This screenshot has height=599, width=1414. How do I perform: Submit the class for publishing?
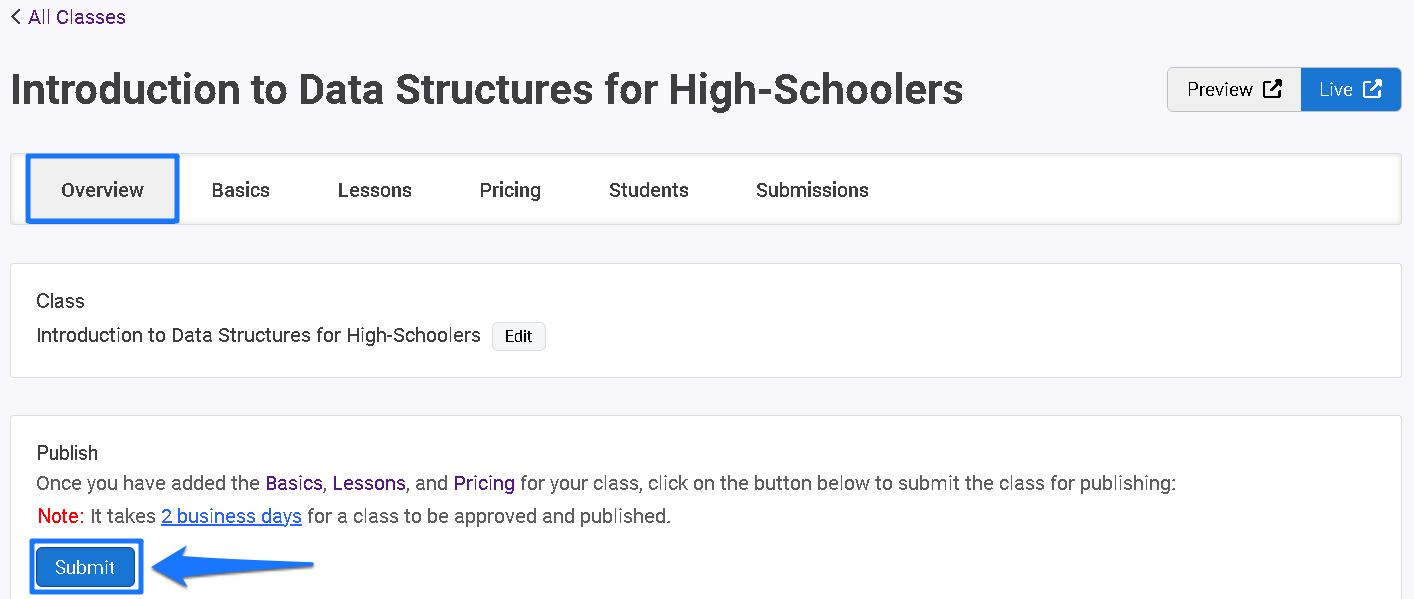(85, 567)
